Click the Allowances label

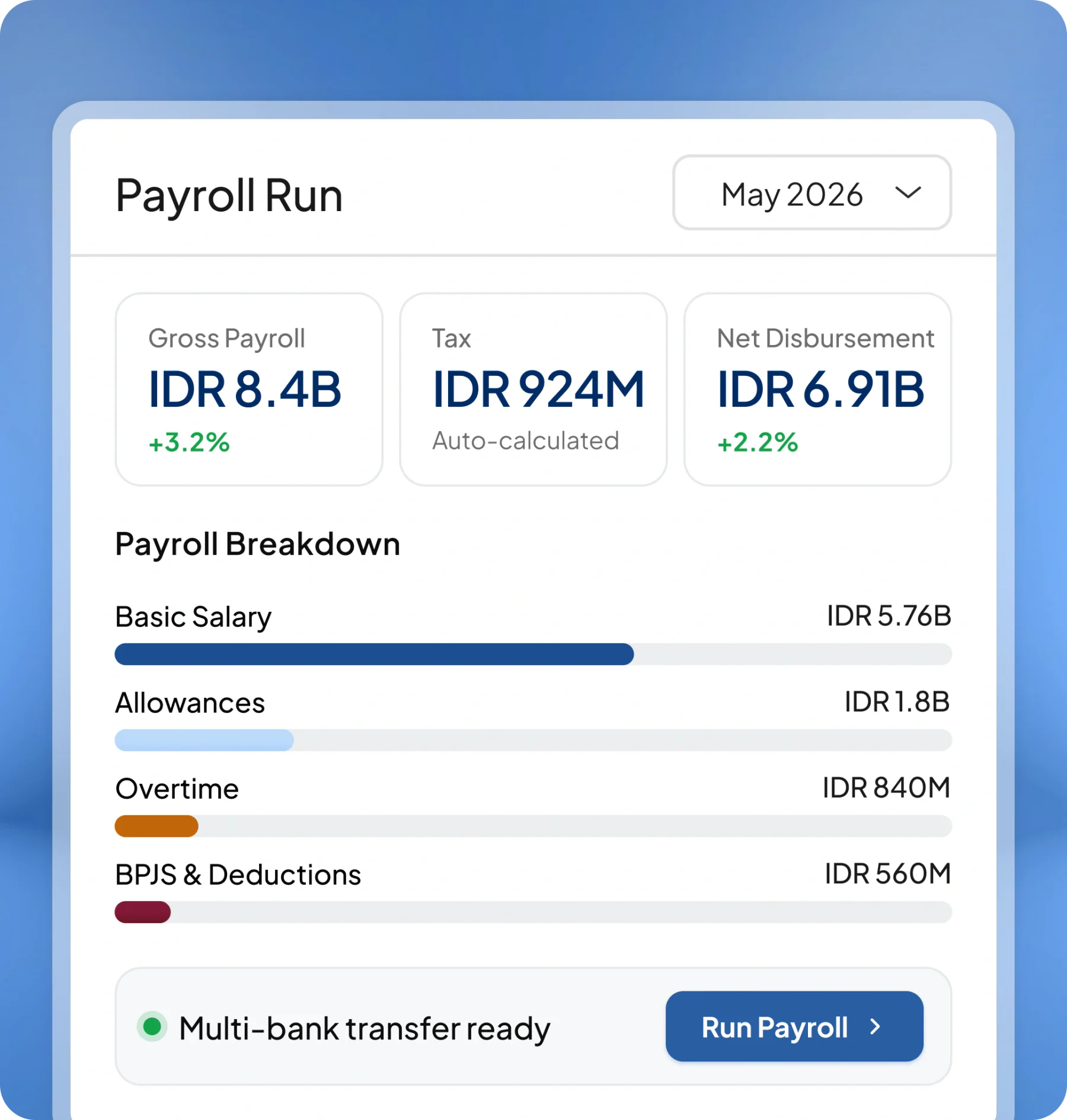click(190, 703)
